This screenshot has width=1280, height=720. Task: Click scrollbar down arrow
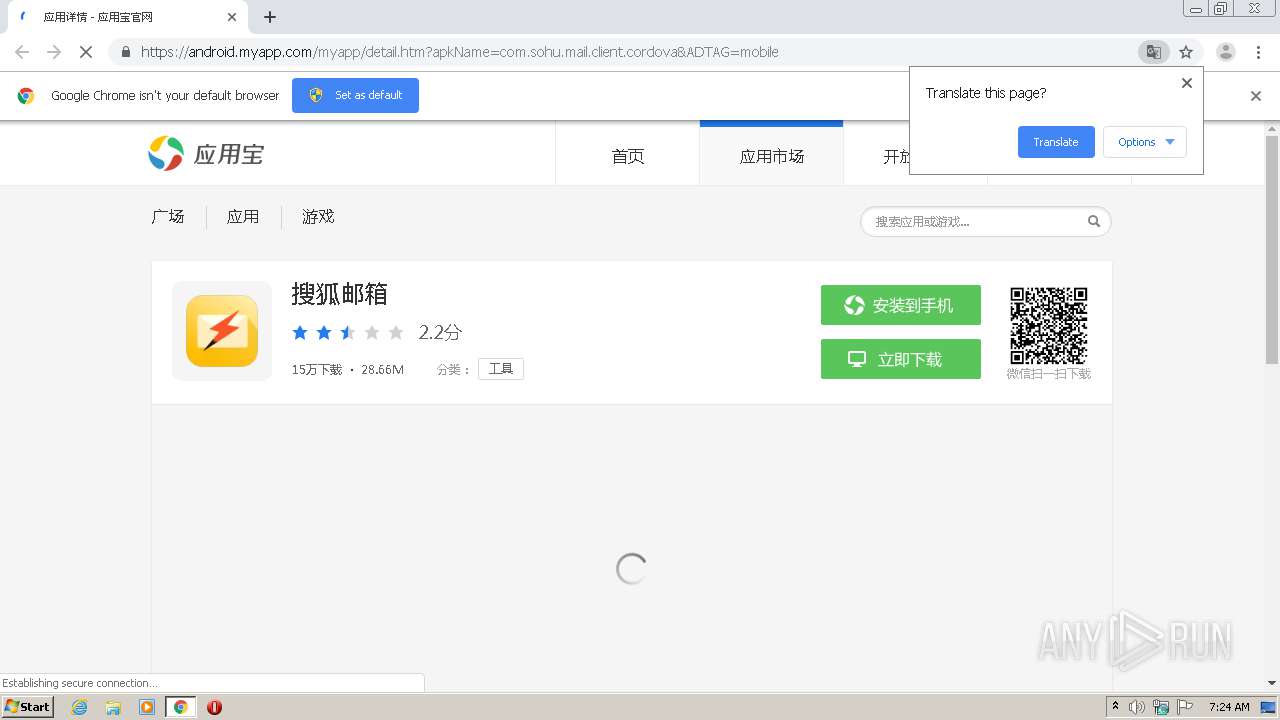1272,684
